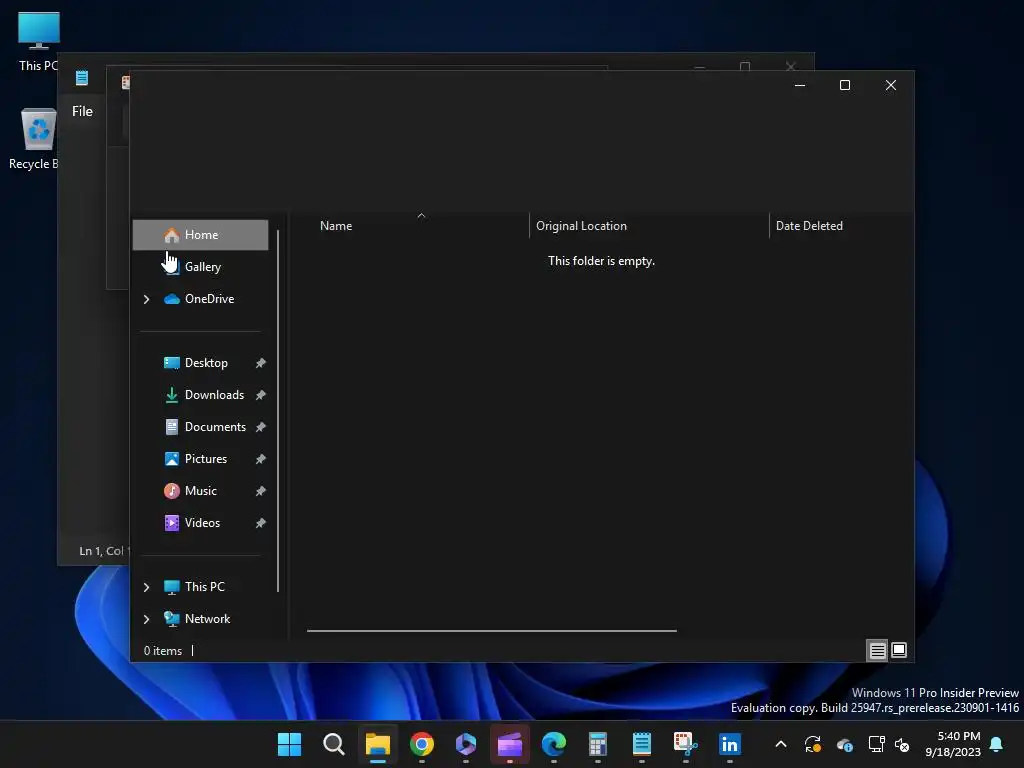
Task: Maximize the File Explorer window
Action: tap(845, 86)
